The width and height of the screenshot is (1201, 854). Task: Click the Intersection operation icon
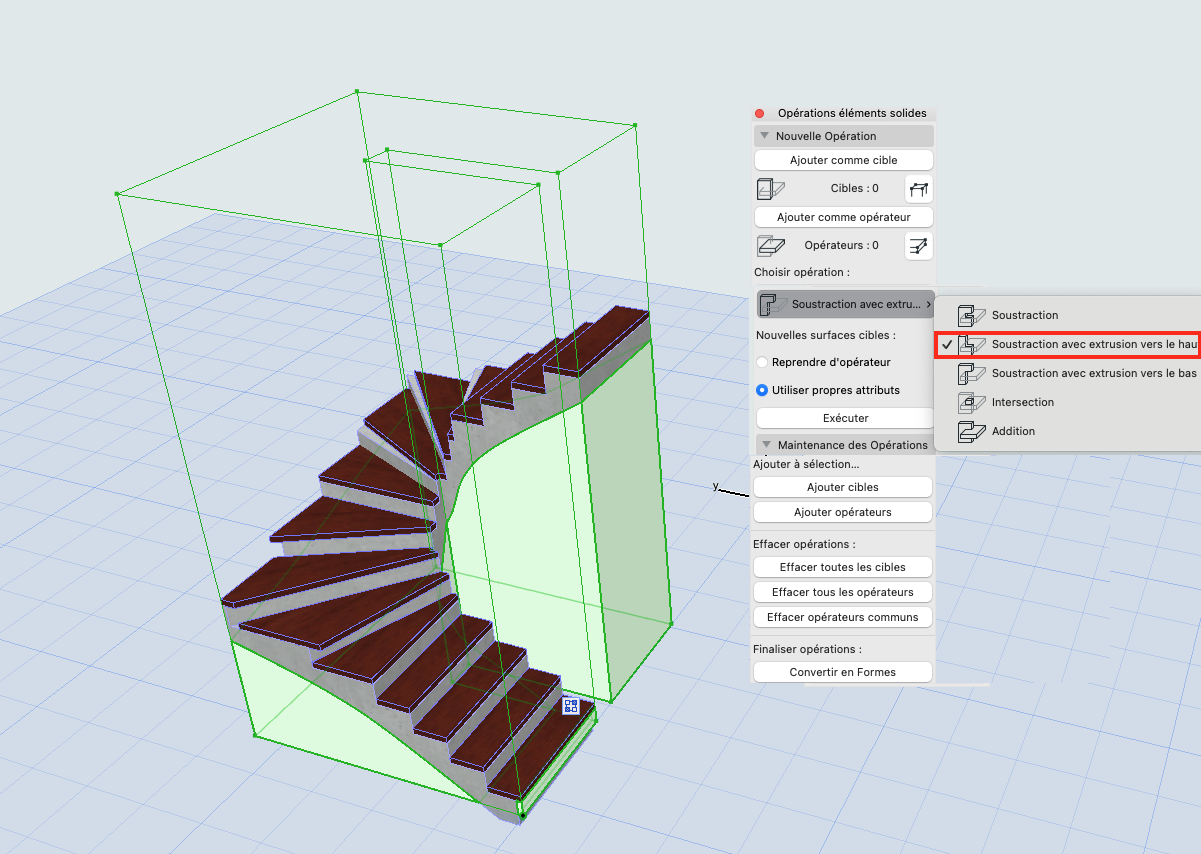point(971,402)
